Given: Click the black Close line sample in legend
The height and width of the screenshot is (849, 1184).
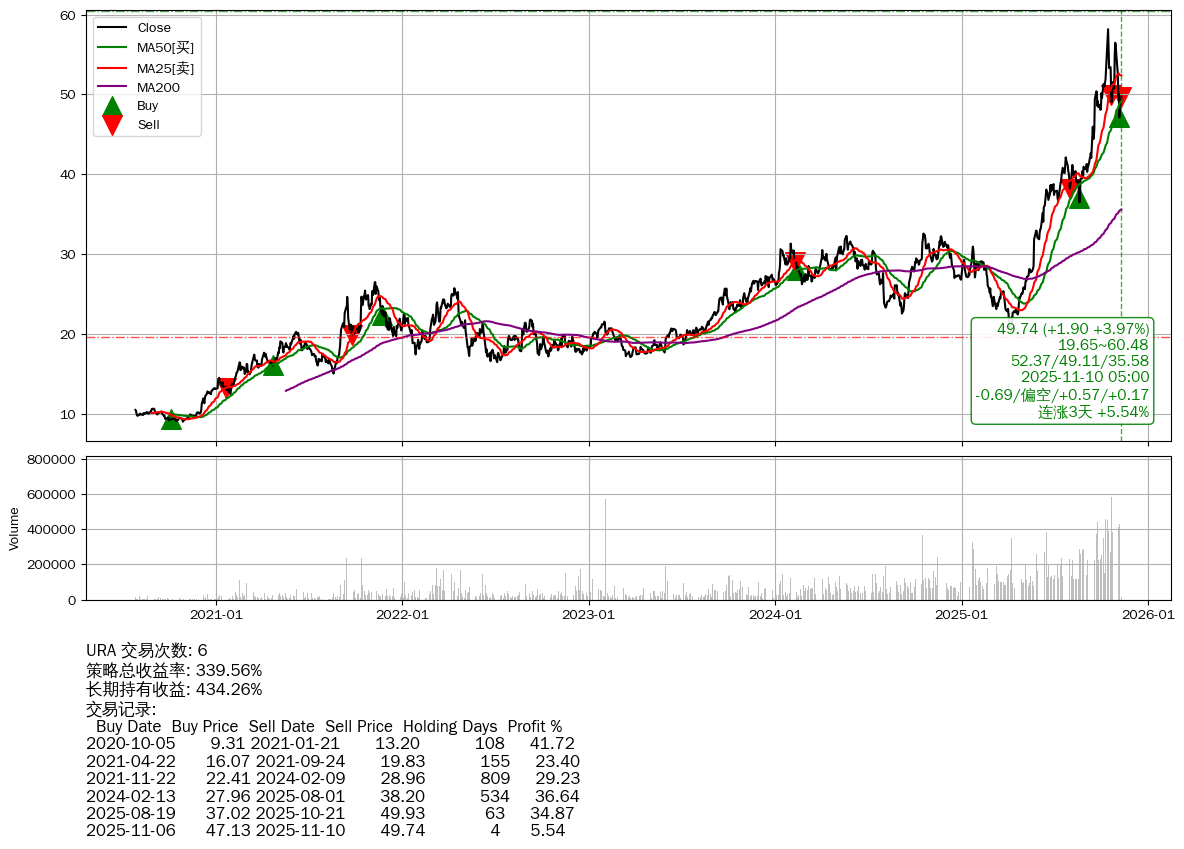Looking at the screenshot, I should point(113,28).
